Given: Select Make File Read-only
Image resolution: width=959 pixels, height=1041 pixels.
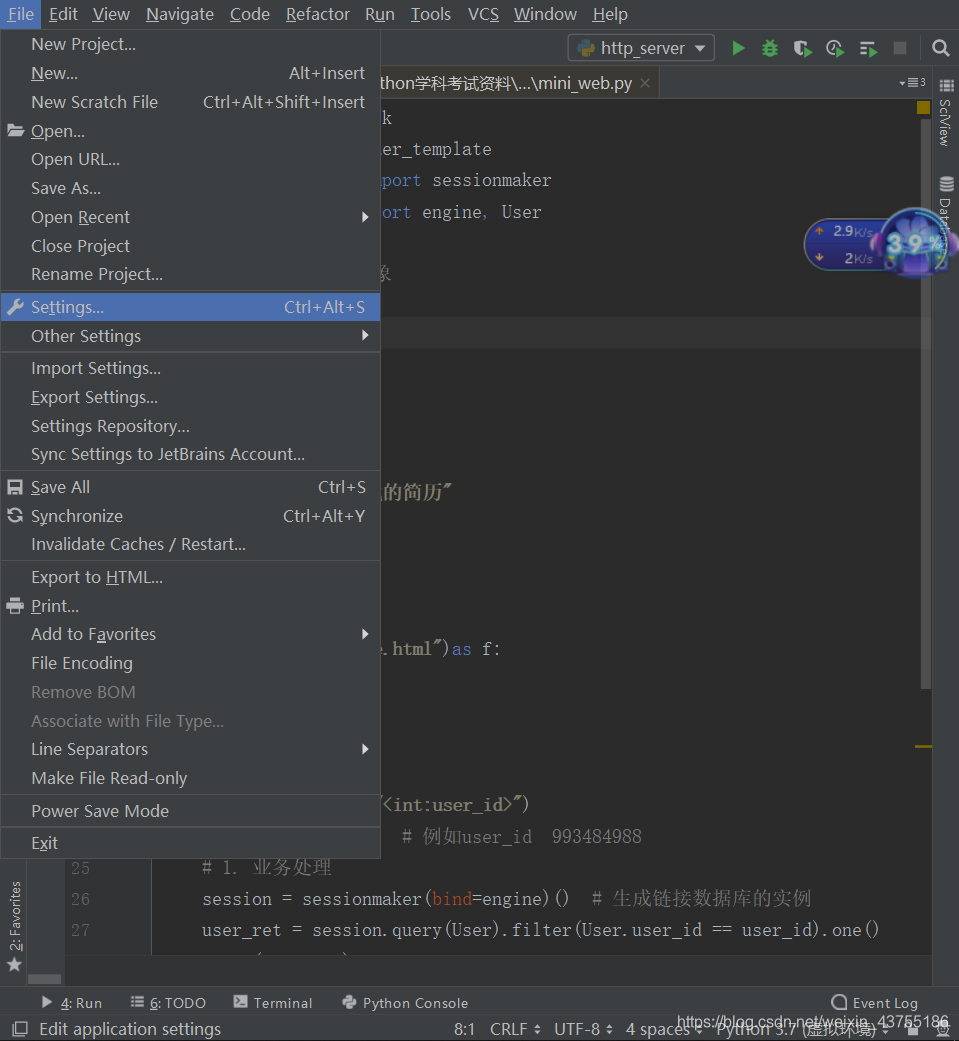Looking at the screenshot, I should [x=191, y=778].
